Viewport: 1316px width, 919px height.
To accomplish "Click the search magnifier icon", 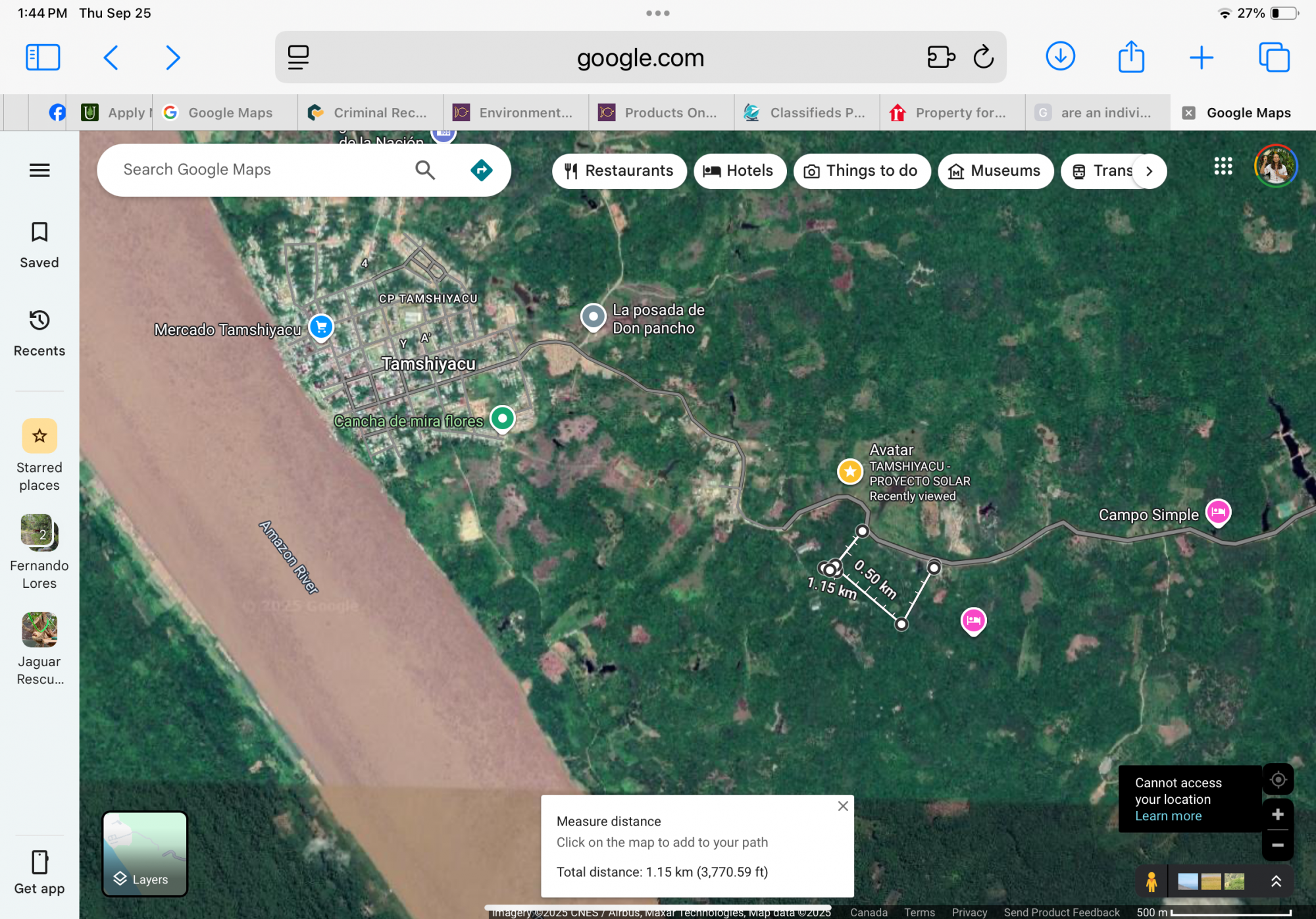I will click(x=425, y=171).
